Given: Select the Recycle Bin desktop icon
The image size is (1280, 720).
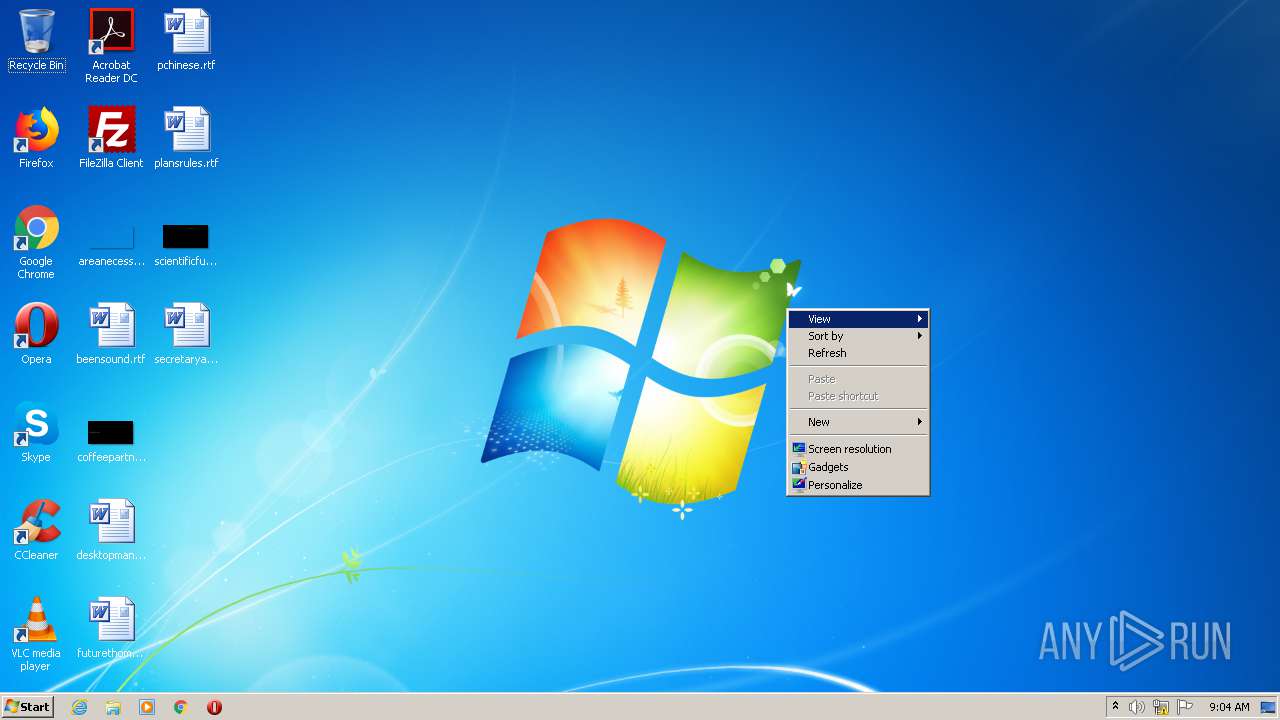Looking at the screenshot, I should tap(36, 41).
